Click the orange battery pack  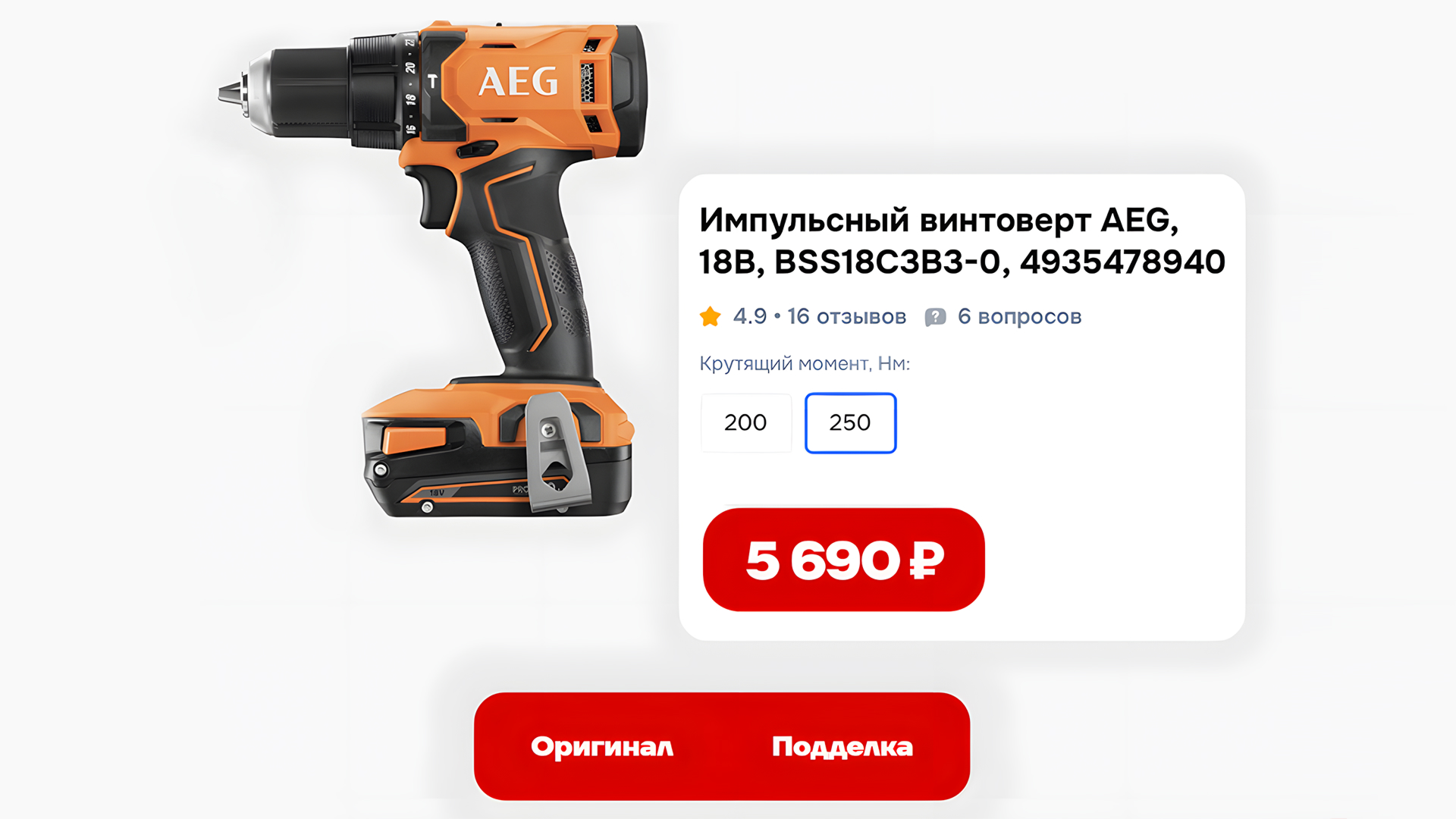pos(497,451)
